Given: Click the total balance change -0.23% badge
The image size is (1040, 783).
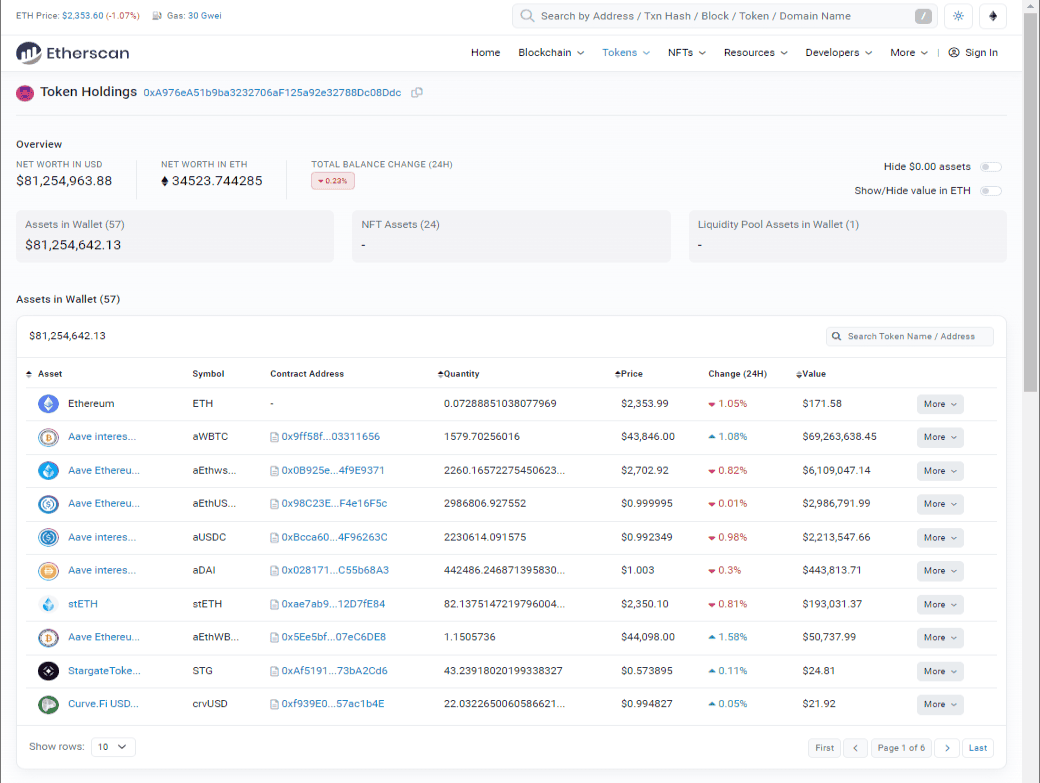Looking at the screenshot, I should pyautogui.click(x=333, y=181).
